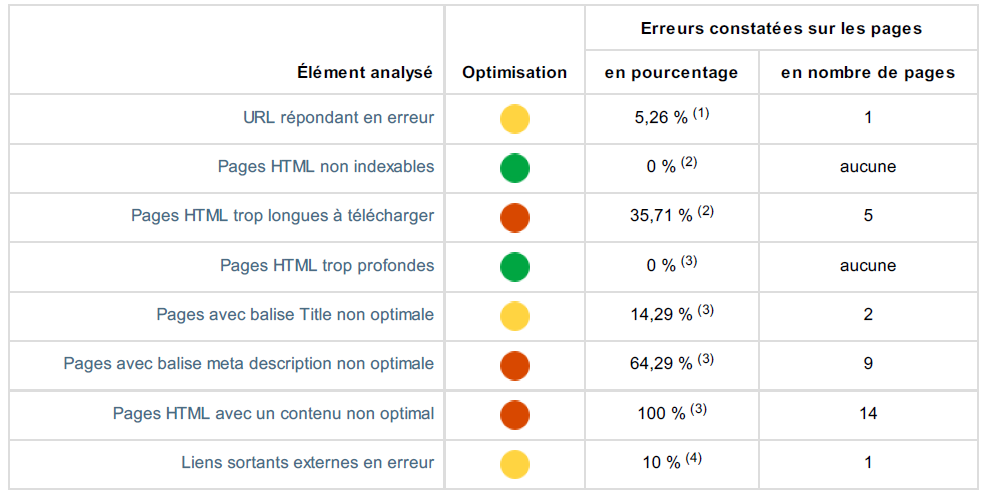The image size is (988, 494).
Task: Open Pages avec balise meta description non optimale
Action: coord(249,364)
